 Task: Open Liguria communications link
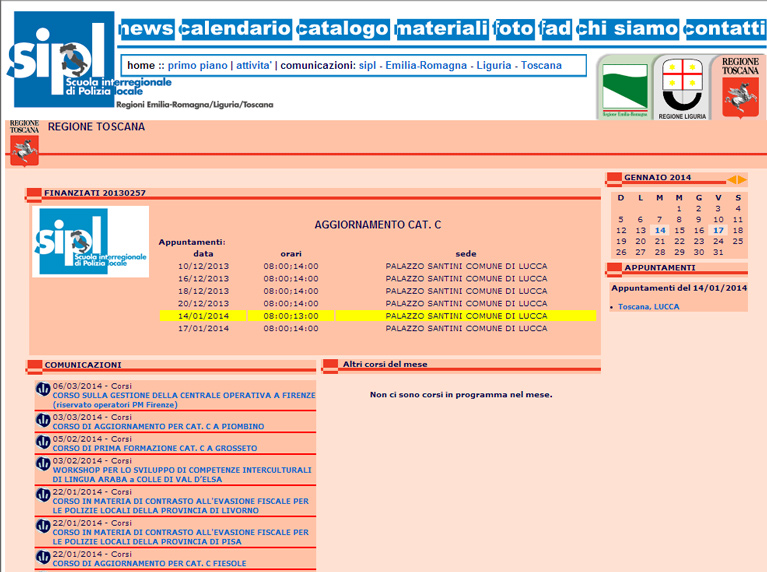(x=494, y=65)
